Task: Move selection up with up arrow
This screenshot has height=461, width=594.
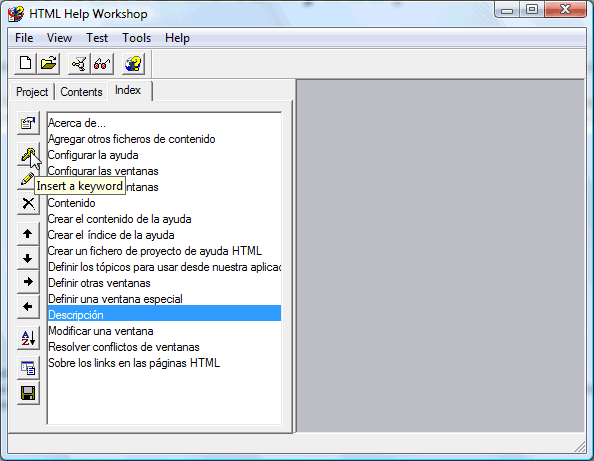Action: [x=28, y=234]
